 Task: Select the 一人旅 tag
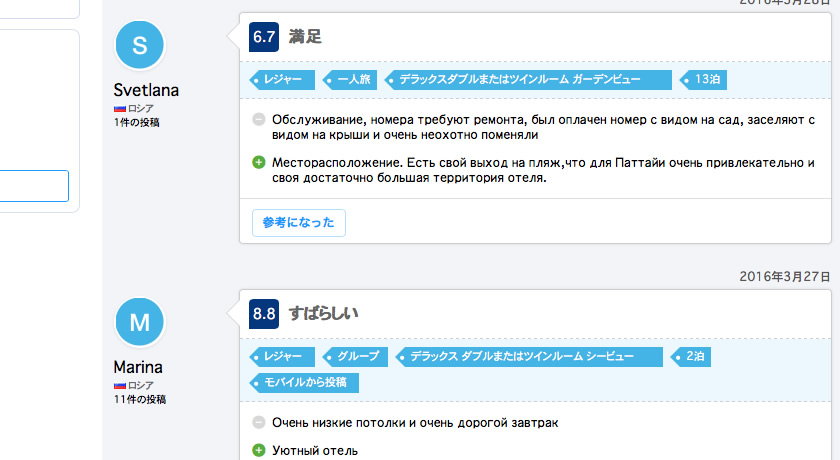point(350,80)
